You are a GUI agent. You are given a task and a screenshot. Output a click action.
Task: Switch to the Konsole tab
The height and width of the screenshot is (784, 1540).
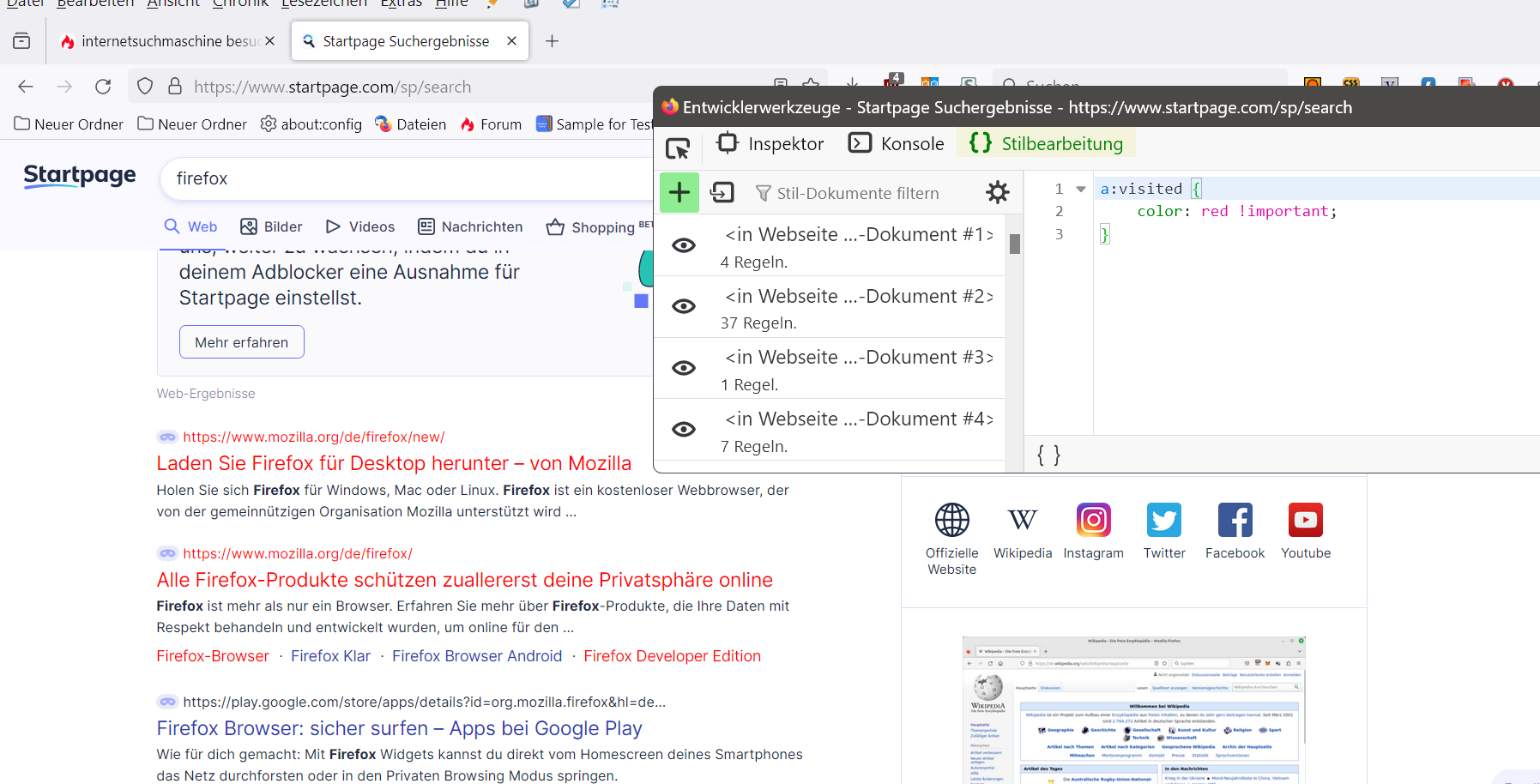pyautogui.click(x=897, y=143)
